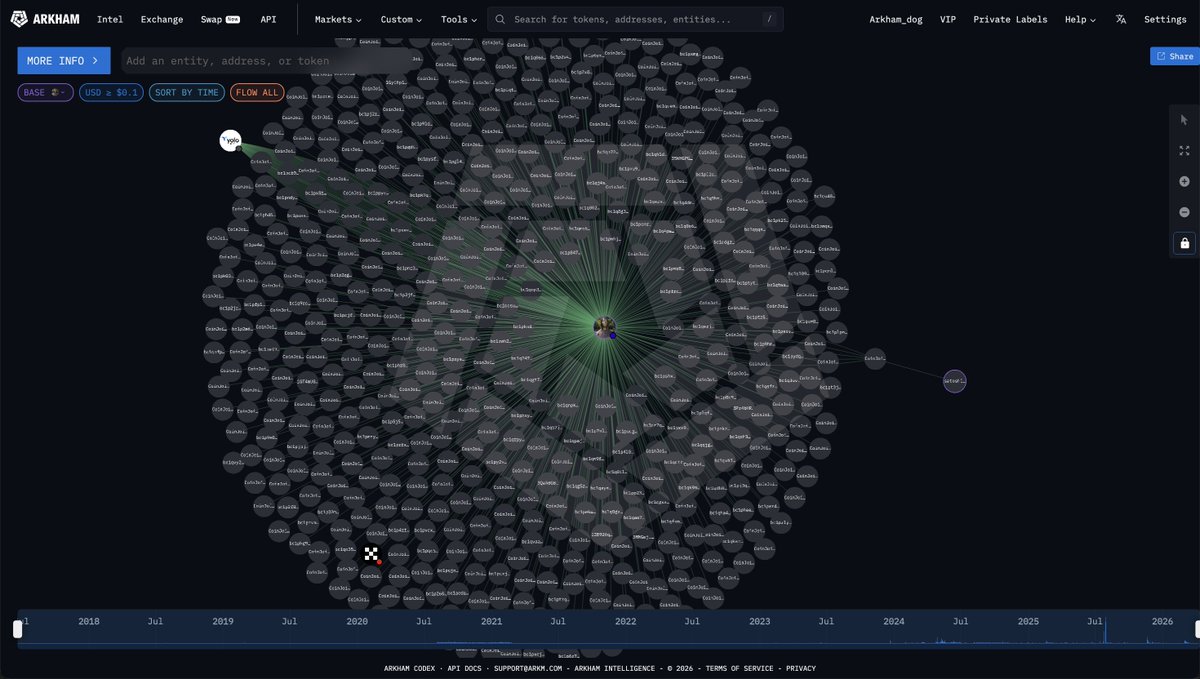Viewport: 1200px width, 679px height.
Task: Click the language translate icon
Action: 1121,19
